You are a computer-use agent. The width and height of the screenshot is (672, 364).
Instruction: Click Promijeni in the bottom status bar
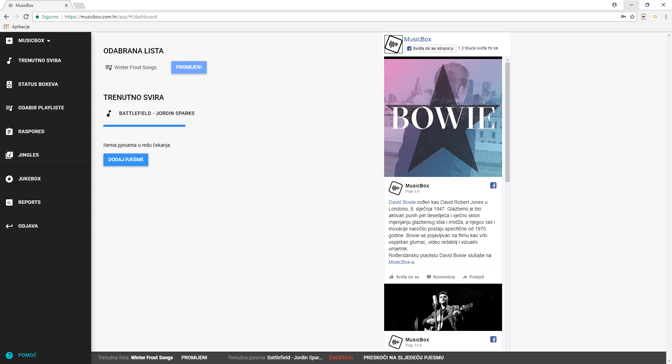(194, 358)
